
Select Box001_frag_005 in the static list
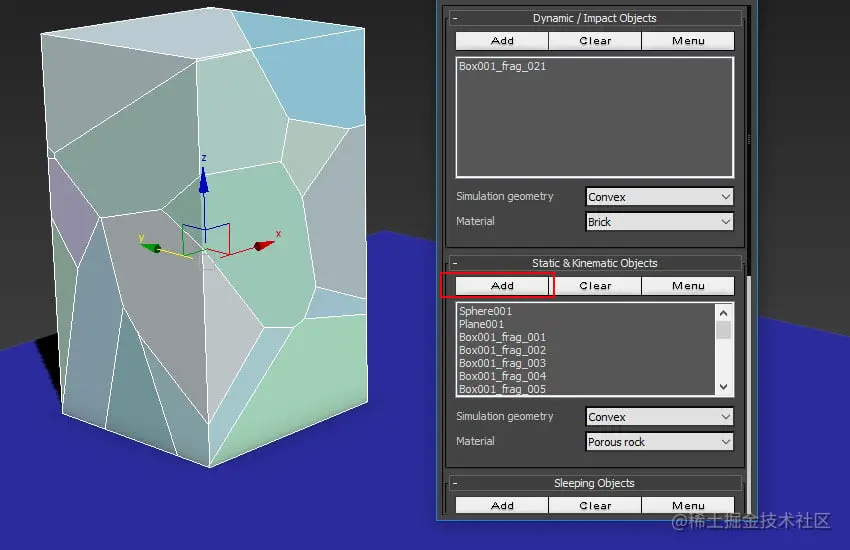point(502,389)
